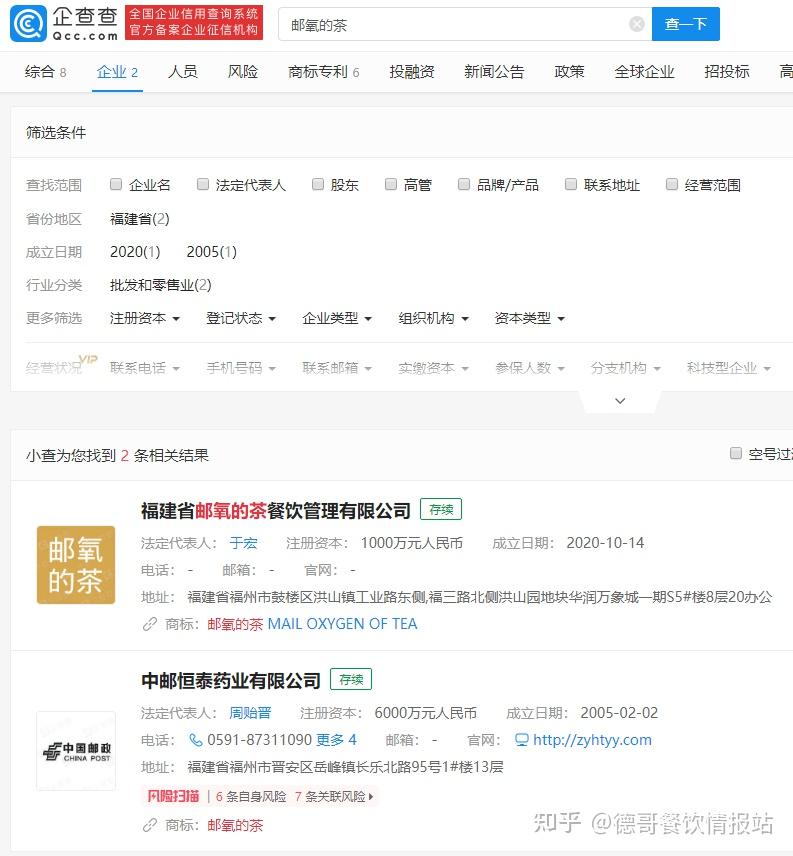
Task: Open trademark 邮氧的茶 under 中邮恒泰药业
Action: coord(235,825)
